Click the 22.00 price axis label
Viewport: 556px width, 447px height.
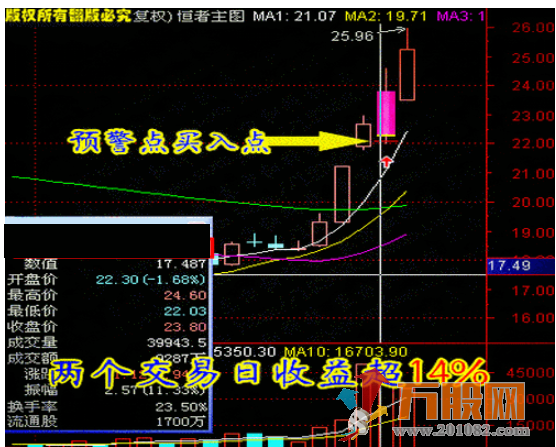(533, 144)
